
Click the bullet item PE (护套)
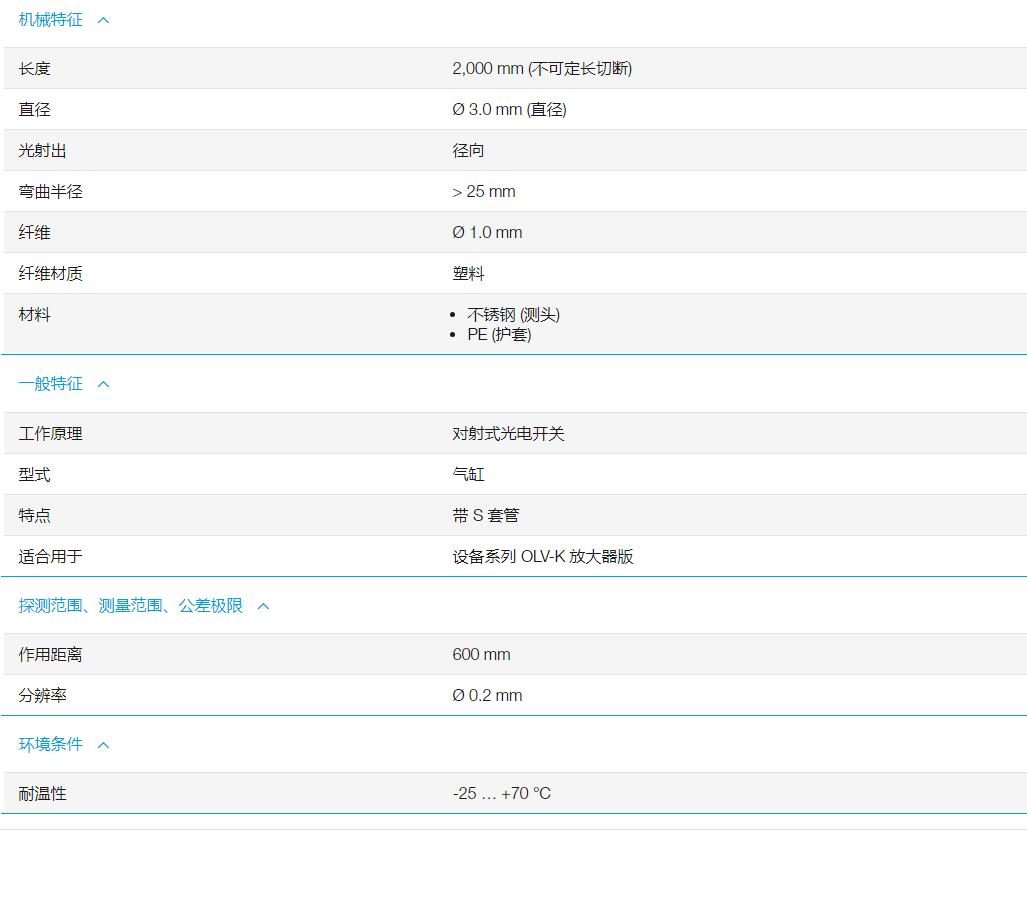pyautogui.click(x=497, y=334)
